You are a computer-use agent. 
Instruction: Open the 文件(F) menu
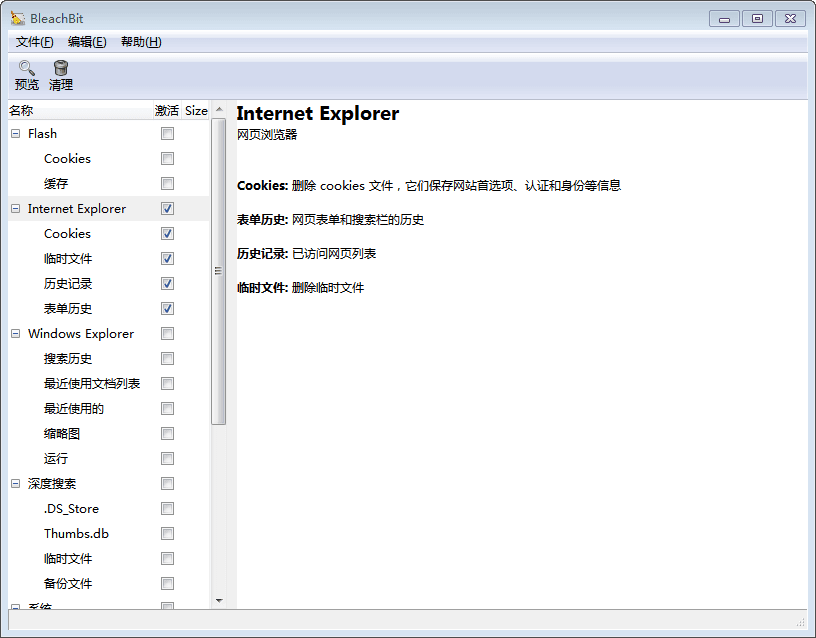point(34,42)
